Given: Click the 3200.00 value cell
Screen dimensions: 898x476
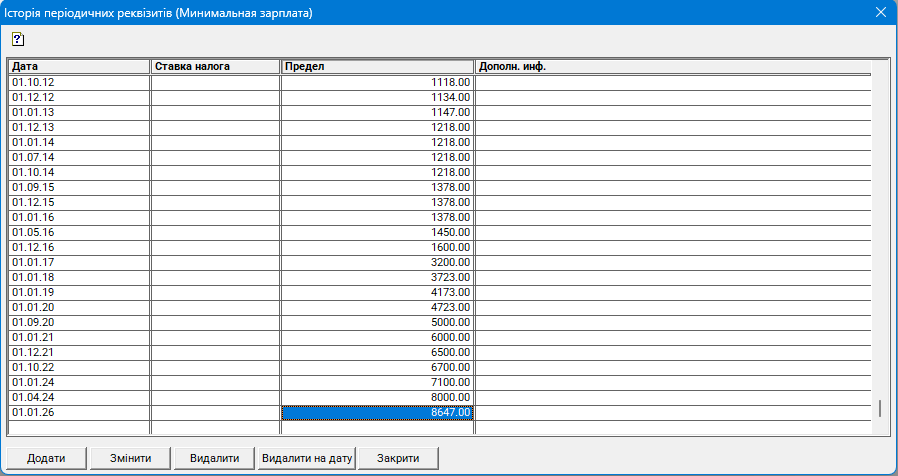Looking at the screenshot, I should pyautogui.click(x=376, y=262).
